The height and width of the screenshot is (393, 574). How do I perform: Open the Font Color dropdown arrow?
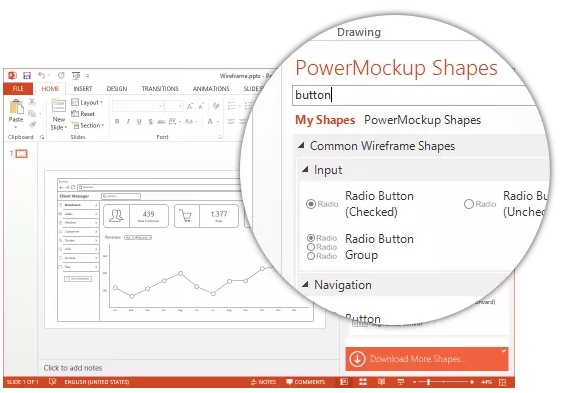pos(218,121)
